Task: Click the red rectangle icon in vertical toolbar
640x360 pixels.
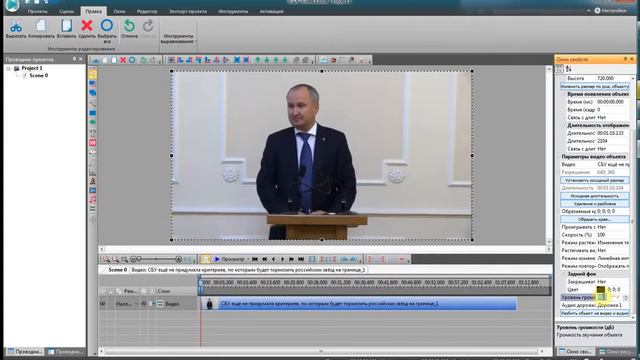Action: pyautogui.click(x=93, y=143)
